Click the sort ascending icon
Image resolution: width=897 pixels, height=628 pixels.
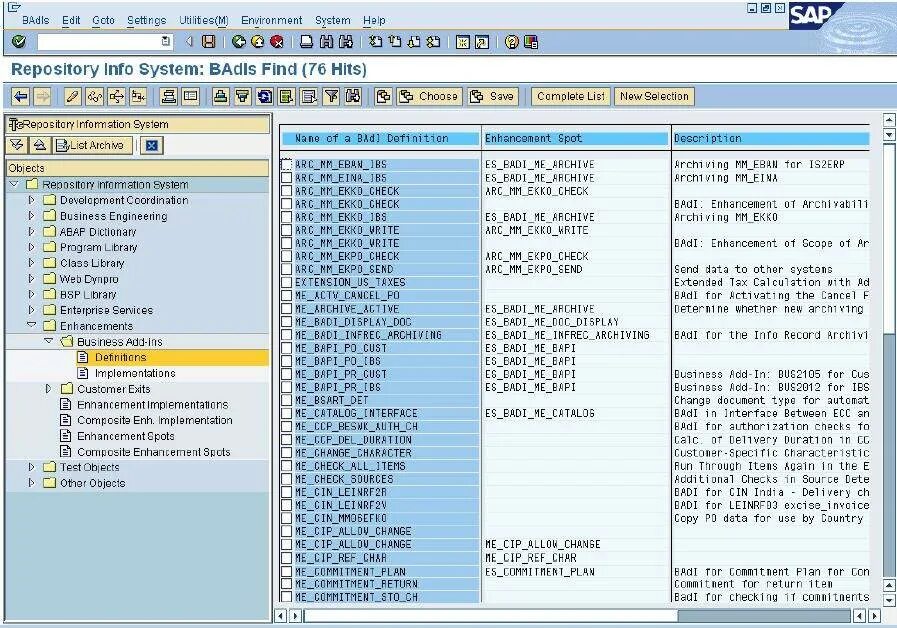click(220, 96)
